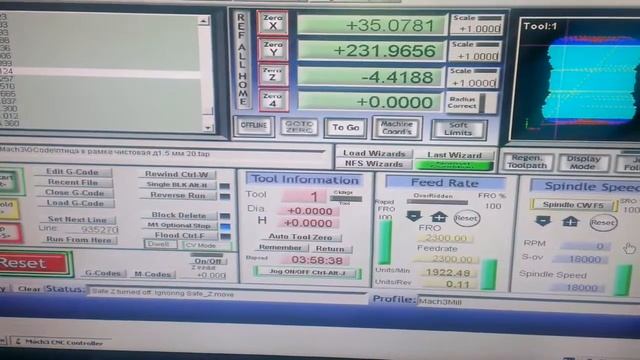
Task: Reset the spindle speed override
Action: [603, 223]
